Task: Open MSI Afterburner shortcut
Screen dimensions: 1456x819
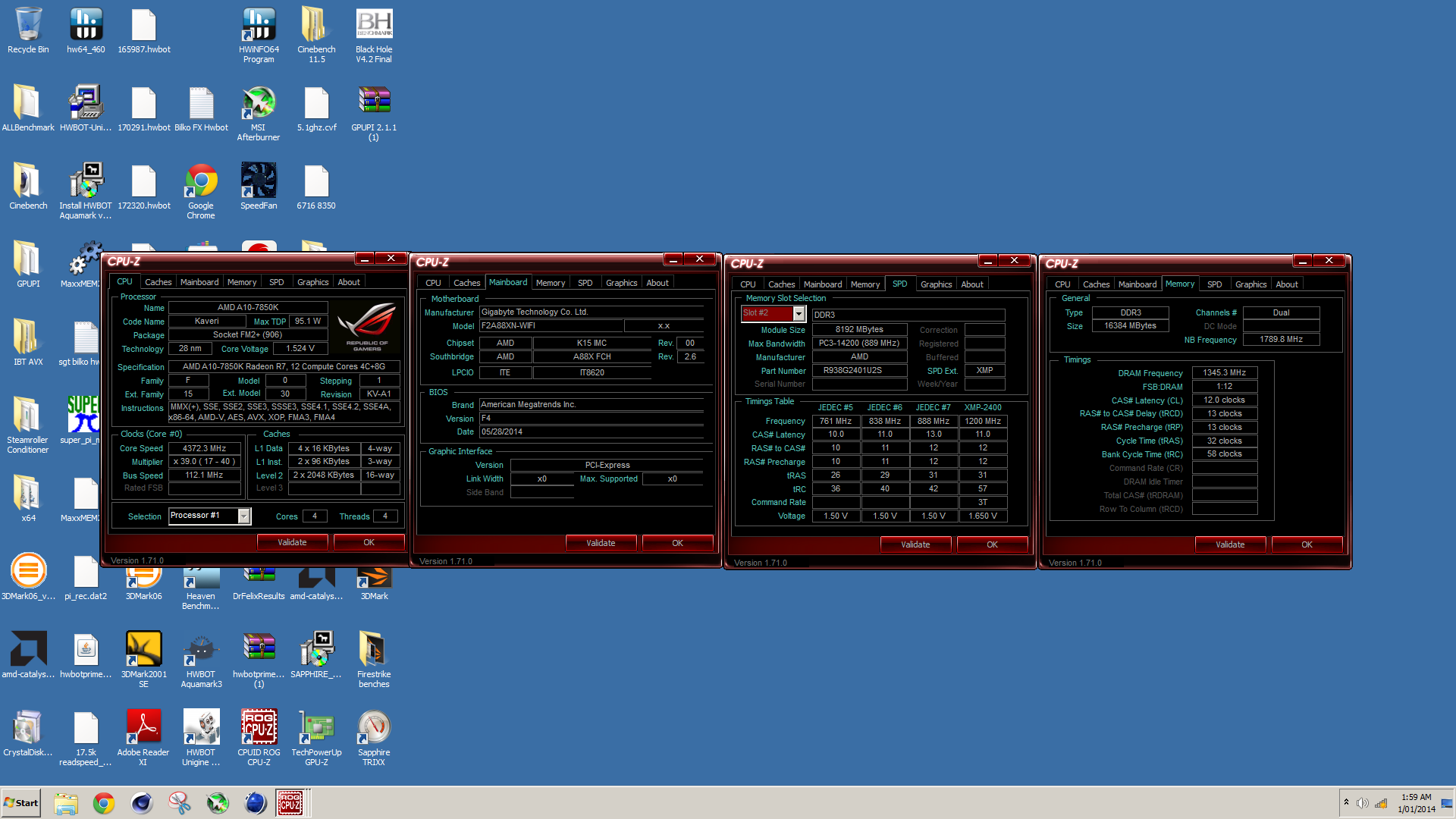Action: pyautogui.click(x=259, y=113)
